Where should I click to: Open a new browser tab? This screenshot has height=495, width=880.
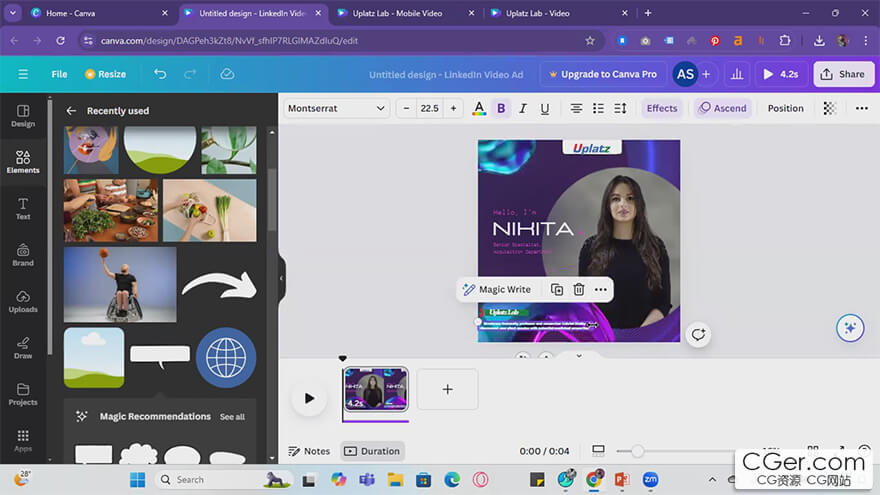[648, 13]
